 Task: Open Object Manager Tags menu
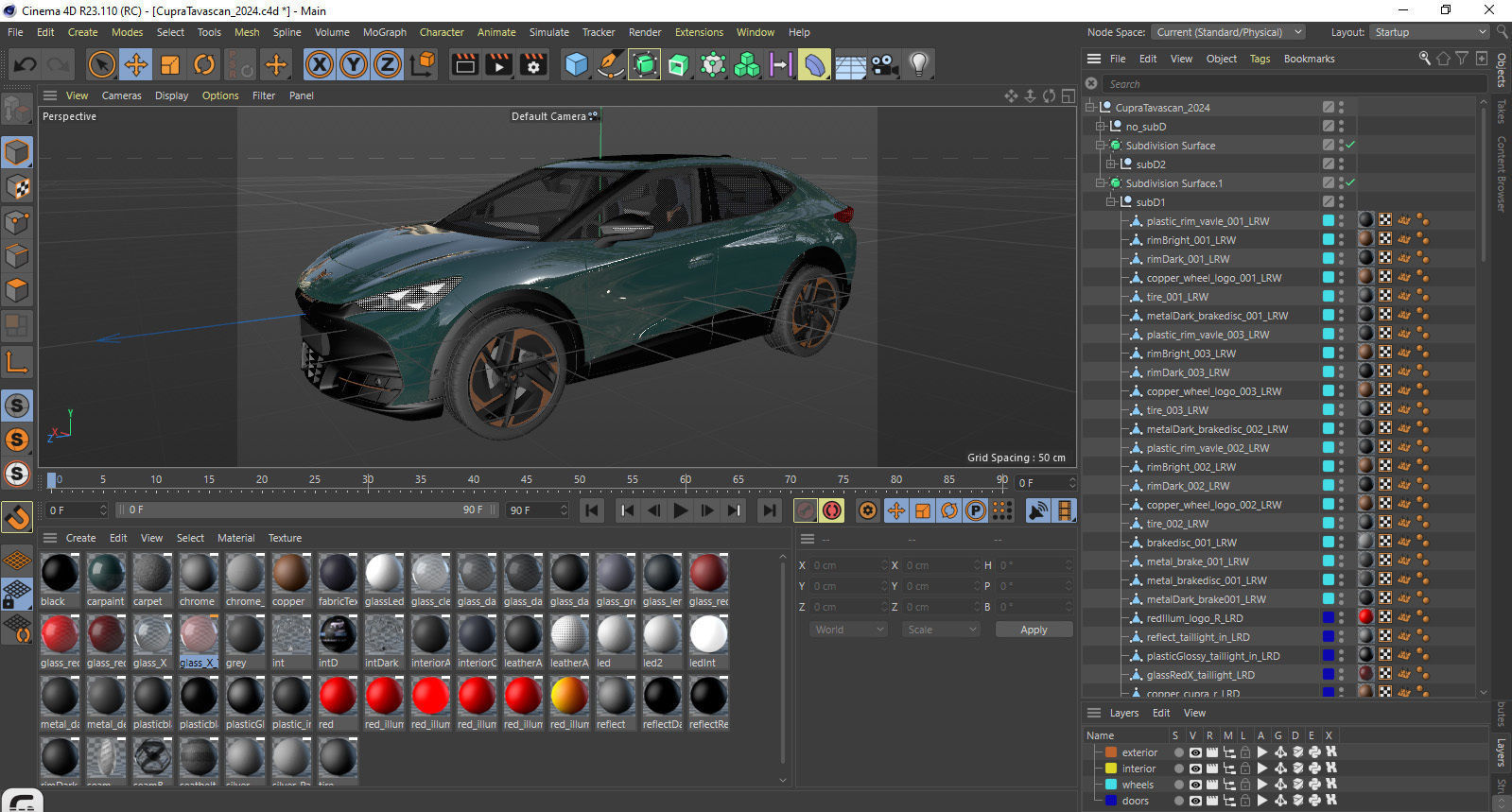click(x=1260, y=59)
